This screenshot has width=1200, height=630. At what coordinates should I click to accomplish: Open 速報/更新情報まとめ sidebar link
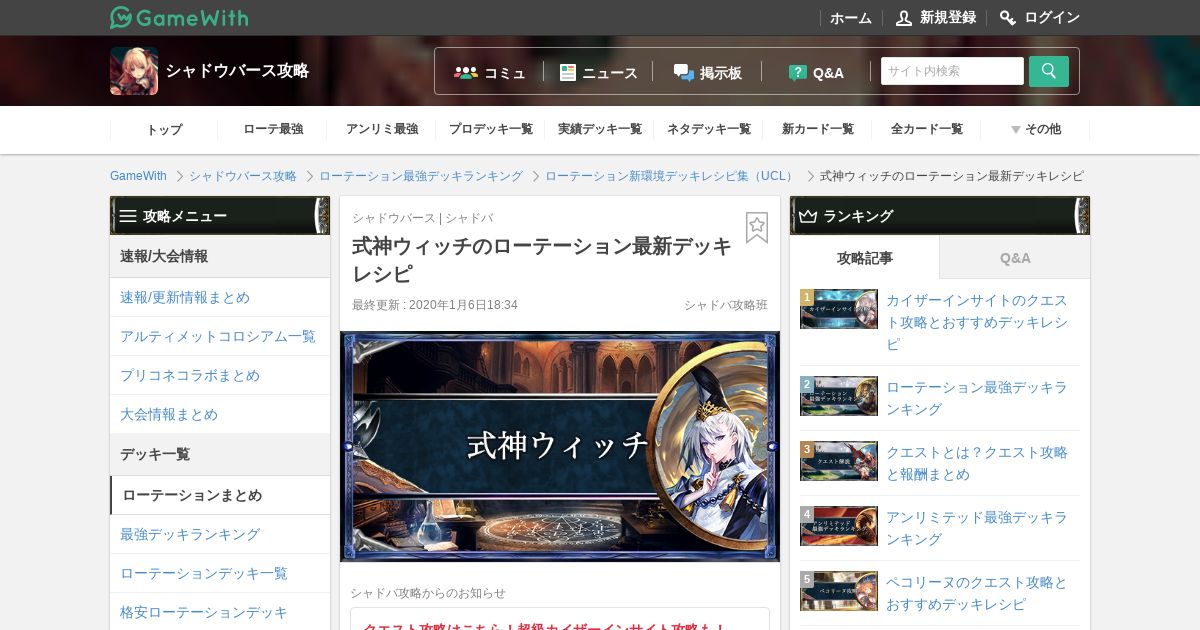pyautogui.click(x=185, y=297)
